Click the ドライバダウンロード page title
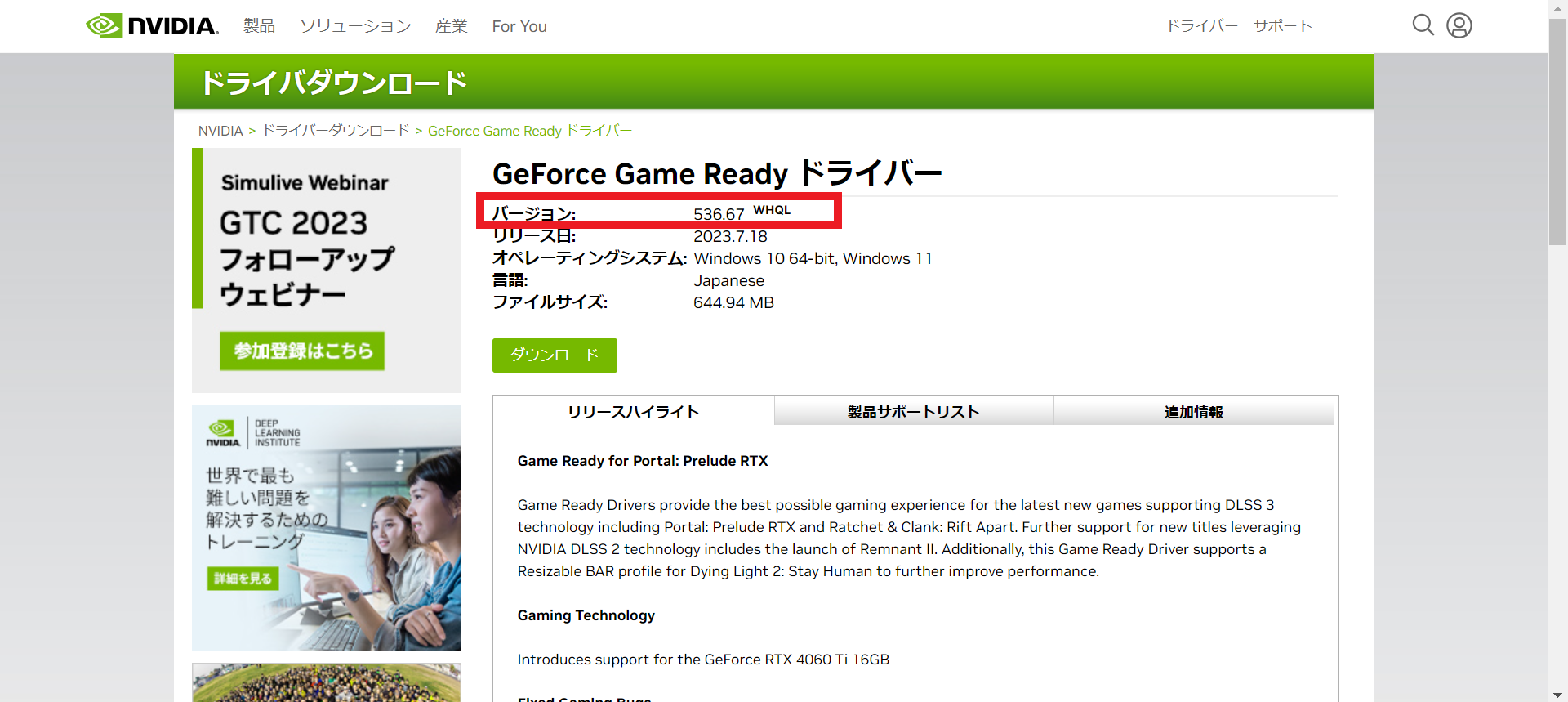 pyautogui.click(x=334, y=83)
